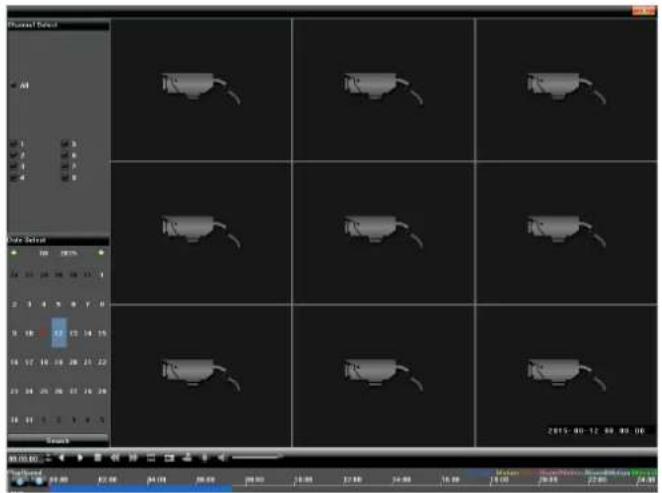Click the Search button under the calendar
The height and width of the screenshot is (493, 662).
pyautogui.click(x=58, y=441)
